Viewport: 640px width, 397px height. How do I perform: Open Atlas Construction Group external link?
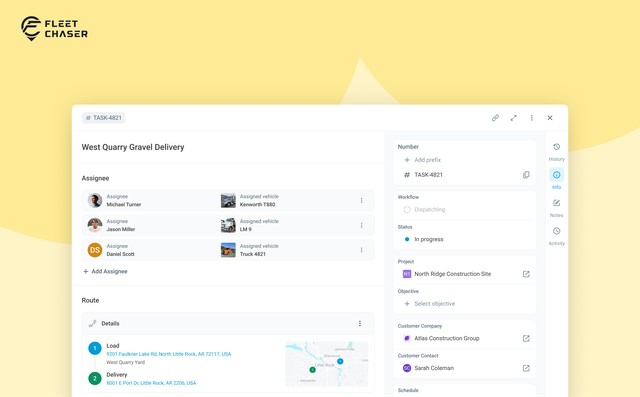[526, 338]
